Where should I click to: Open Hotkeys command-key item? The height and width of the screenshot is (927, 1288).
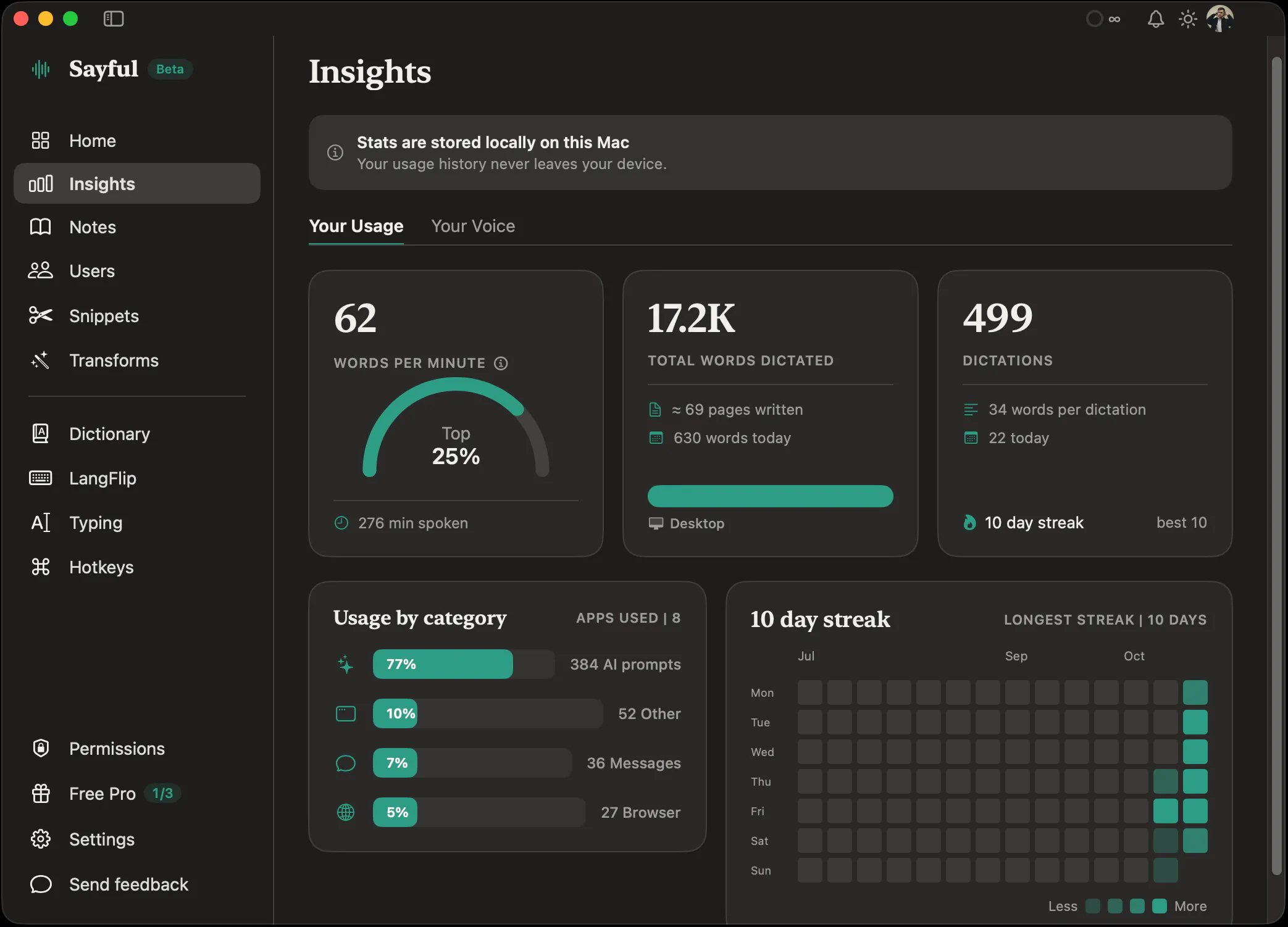[137, 567]
